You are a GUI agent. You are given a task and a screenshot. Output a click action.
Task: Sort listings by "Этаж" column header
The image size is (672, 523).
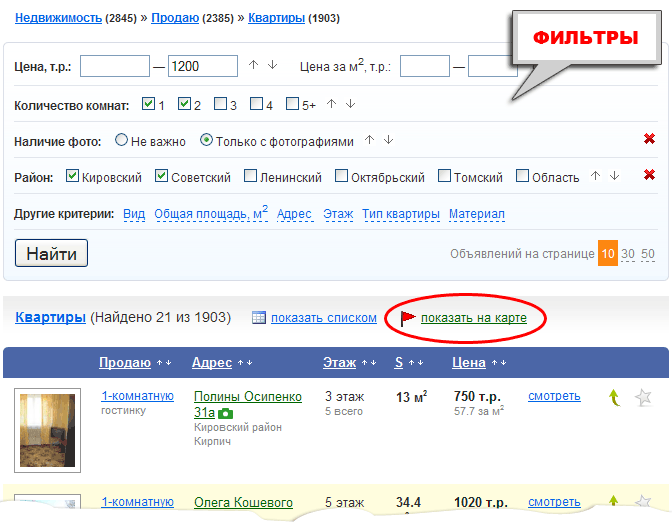340,362
